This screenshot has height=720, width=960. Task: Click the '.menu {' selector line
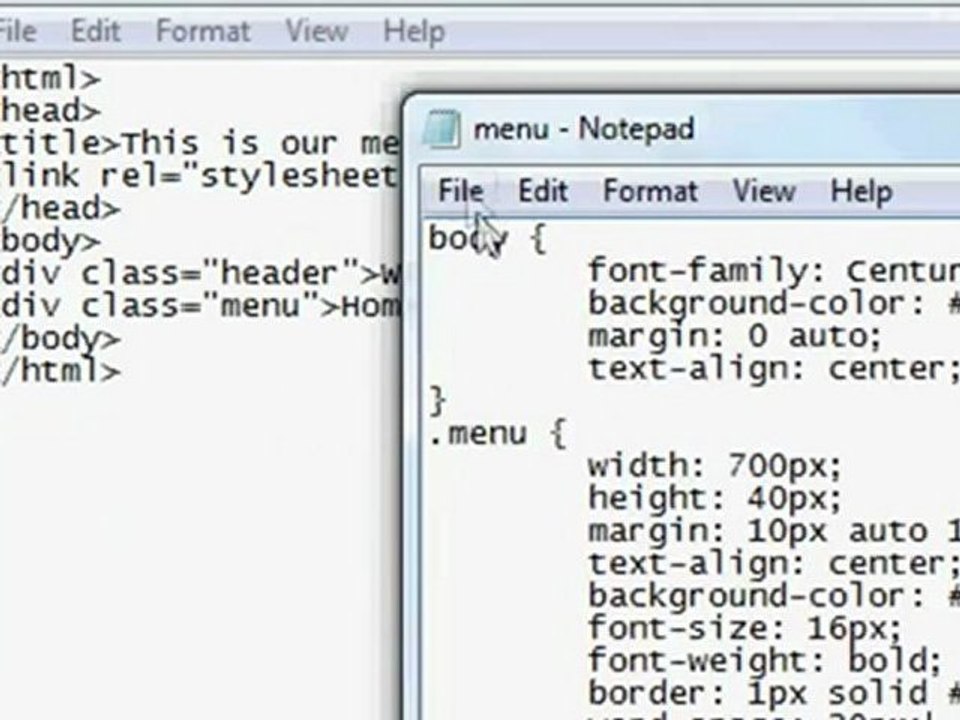coord(498,433)
